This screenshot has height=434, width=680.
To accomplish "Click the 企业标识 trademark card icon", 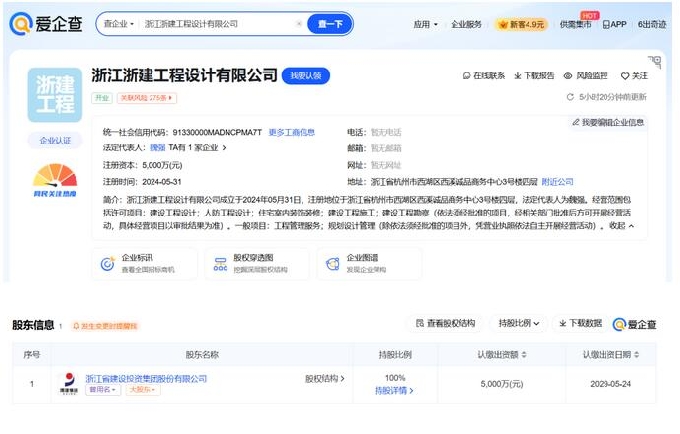I will tap(109, 263).
